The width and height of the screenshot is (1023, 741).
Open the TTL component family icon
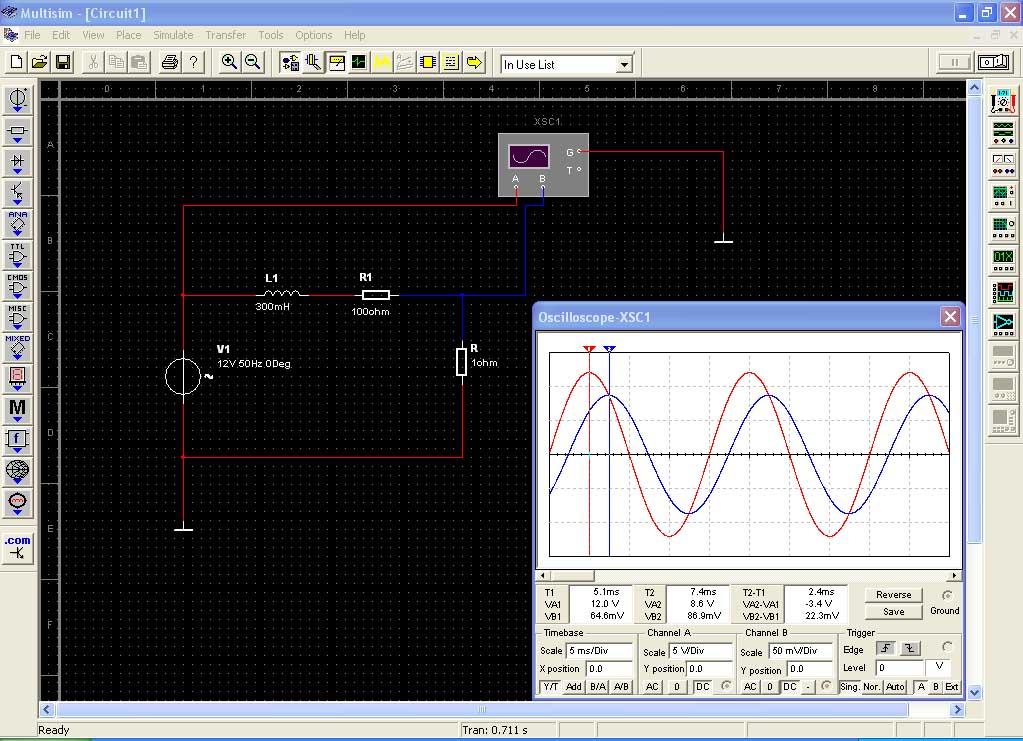coord(18,255)
